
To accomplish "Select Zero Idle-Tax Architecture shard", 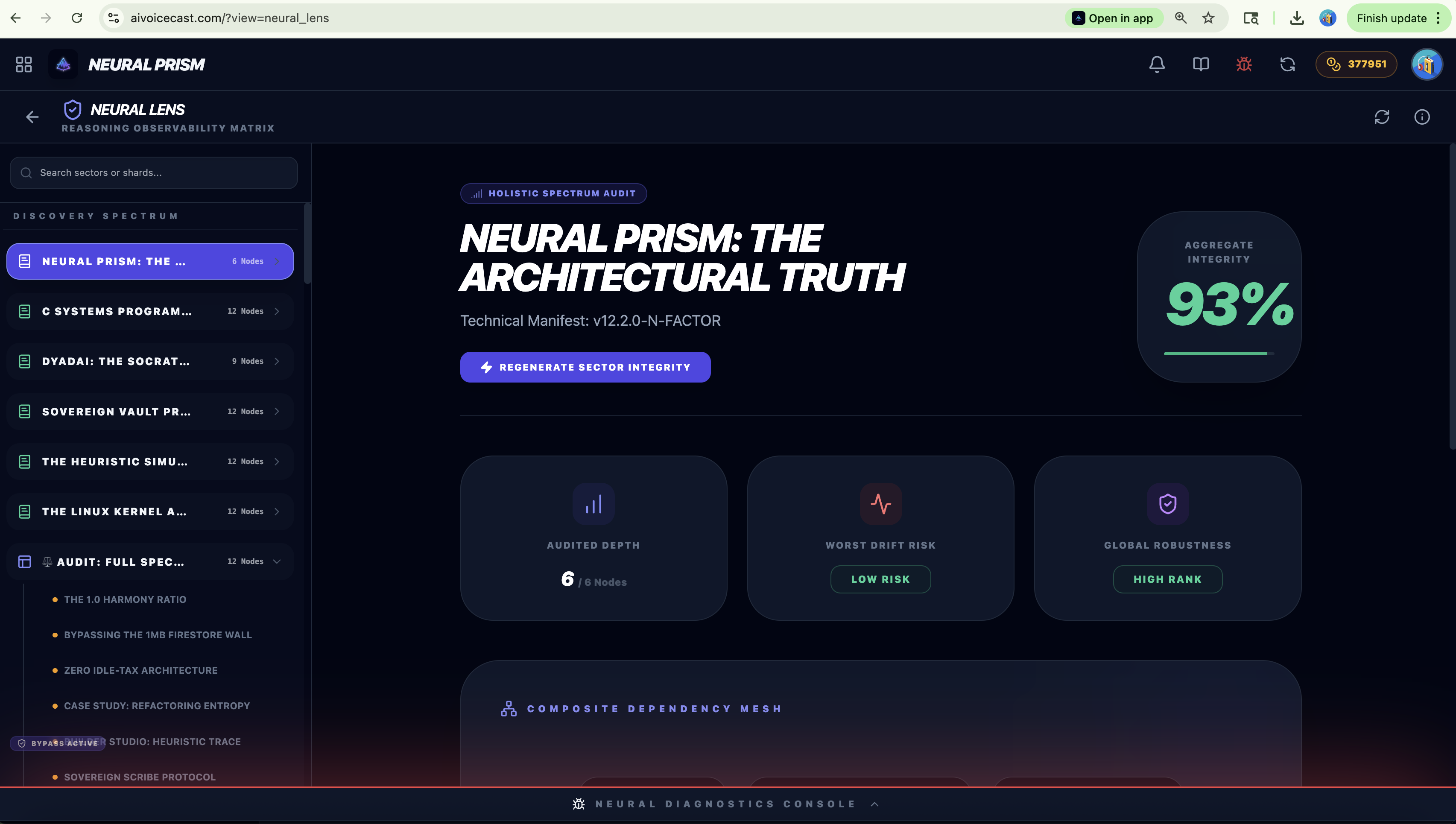I will click(140, 671).
